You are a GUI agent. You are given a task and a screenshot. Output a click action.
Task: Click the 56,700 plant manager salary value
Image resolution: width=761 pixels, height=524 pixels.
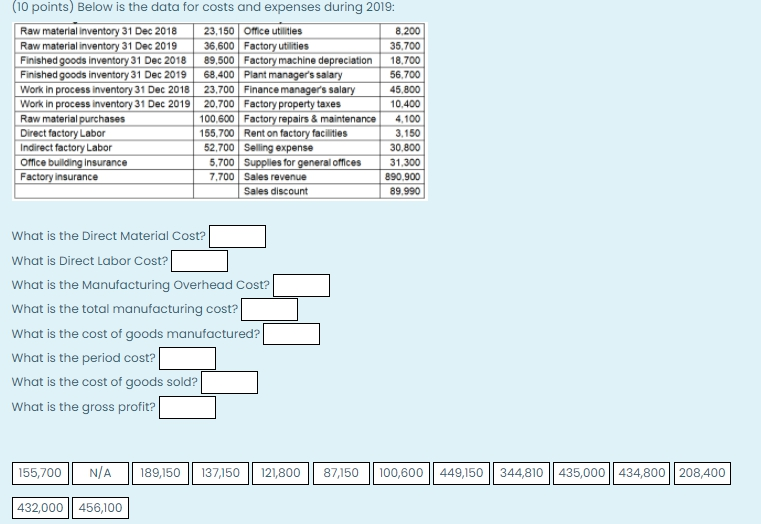point(405,75)
